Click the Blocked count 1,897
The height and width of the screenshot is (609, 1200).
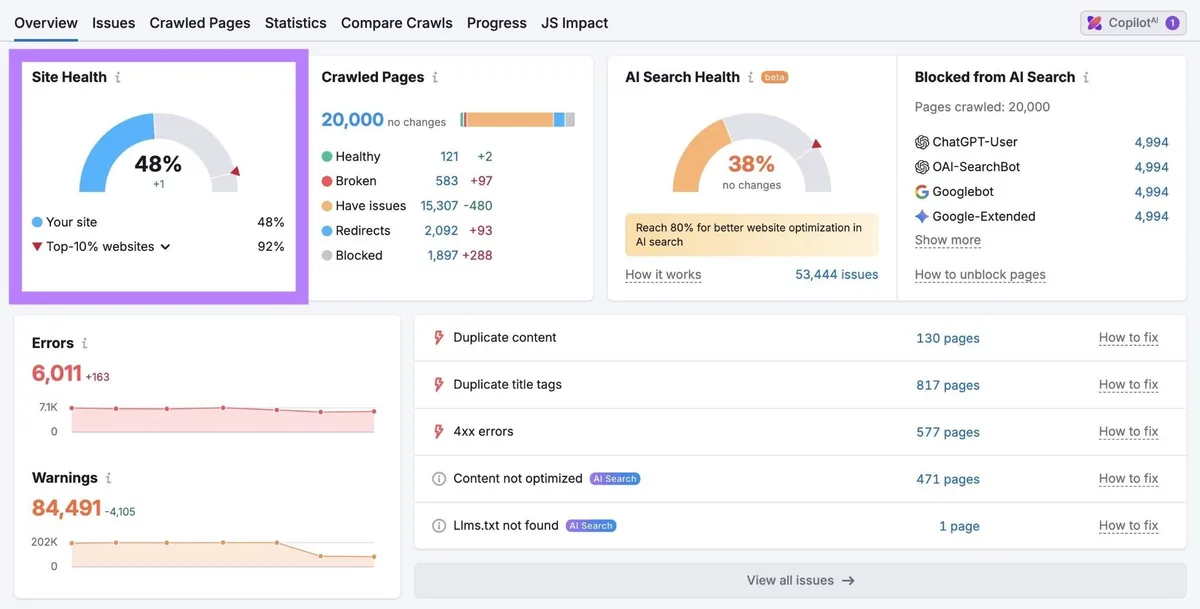443,255
